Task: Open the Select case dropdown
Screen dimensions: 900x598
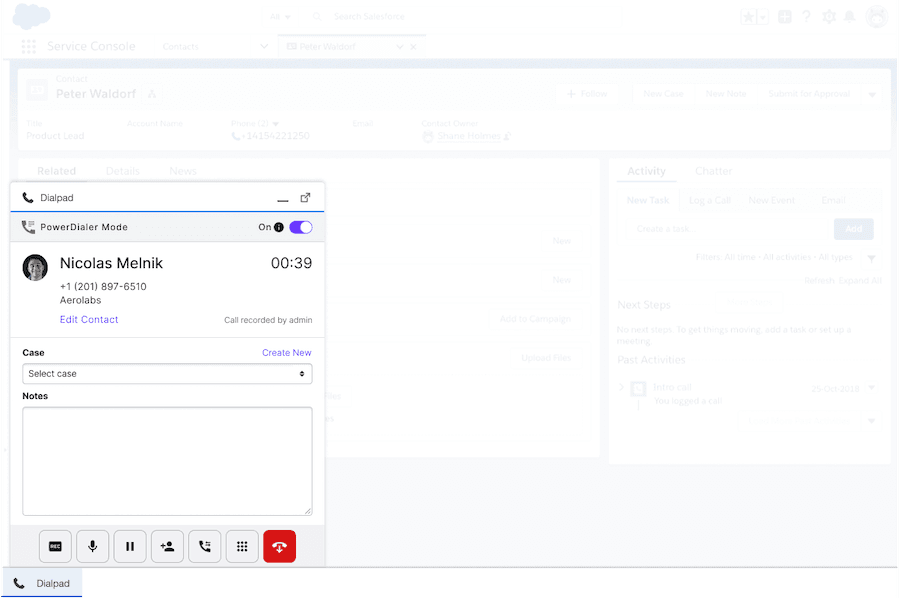Action: pos(167,372)
